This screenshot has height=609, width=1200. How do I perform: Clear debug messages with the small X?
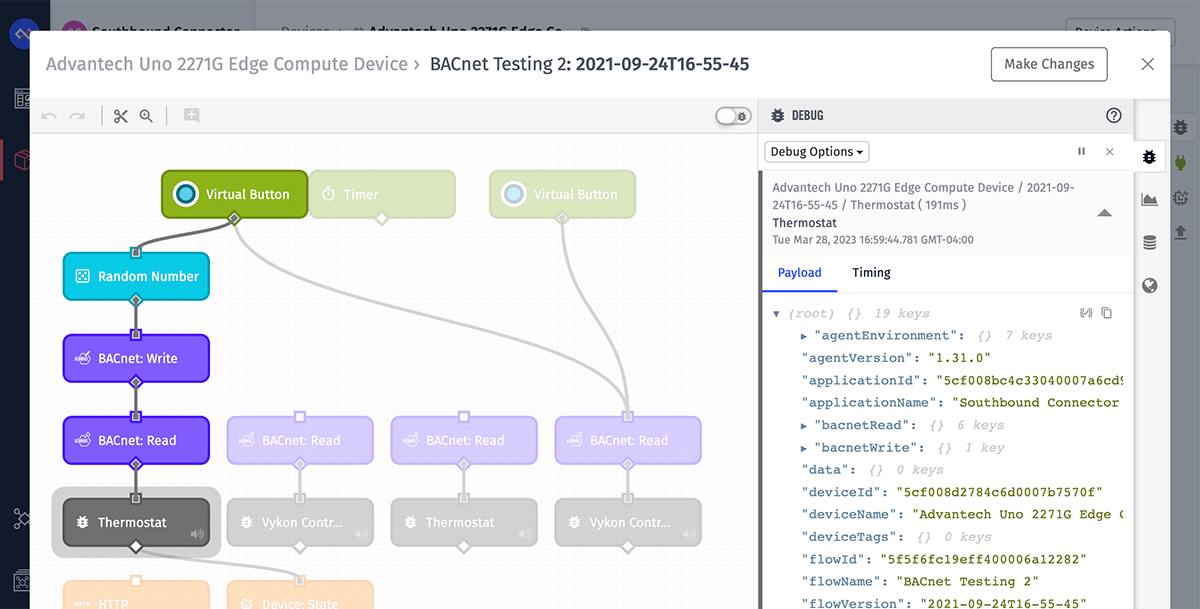click(x=1109, y=152)
